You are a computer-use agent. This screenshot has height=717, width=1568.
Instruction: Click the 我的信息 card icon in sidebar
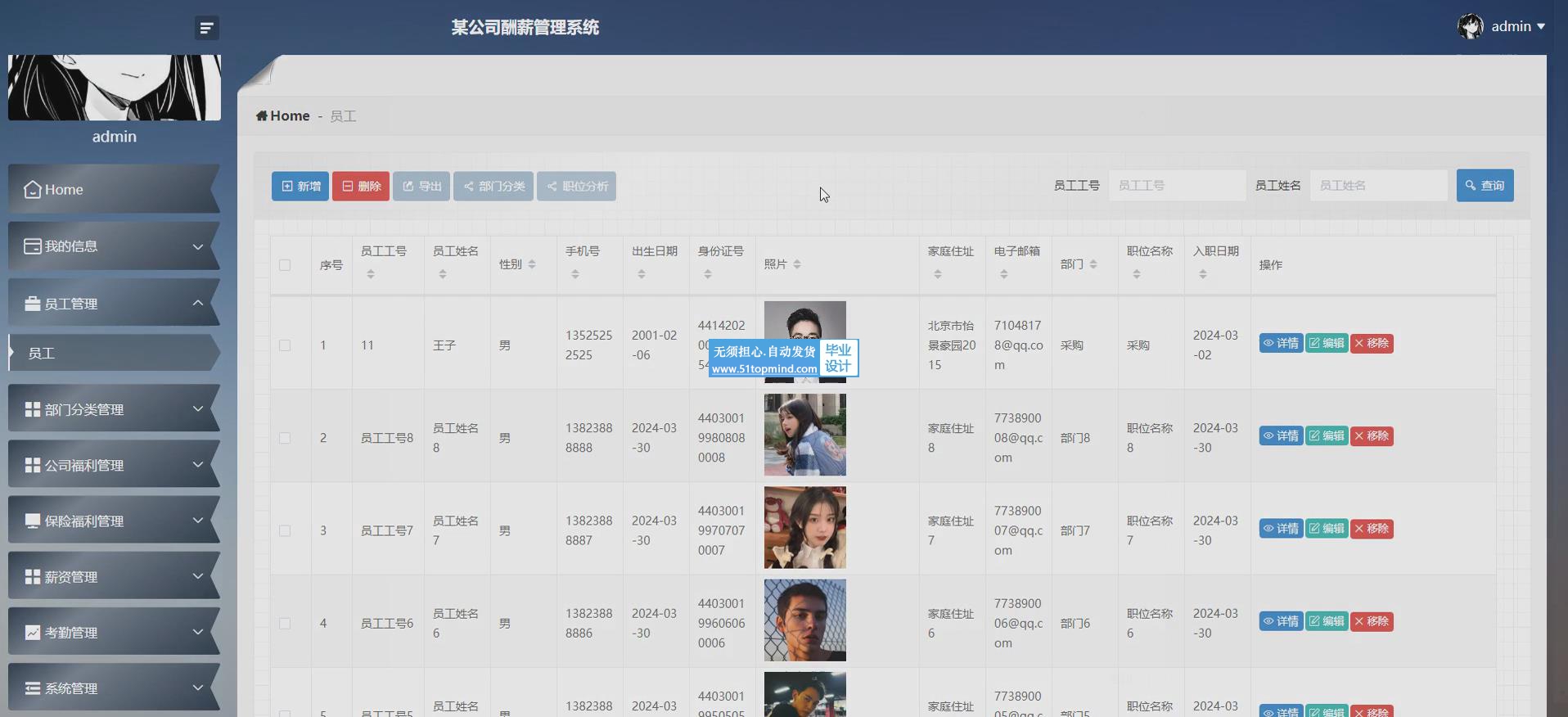pyautogui.click(x=33, y=246)
